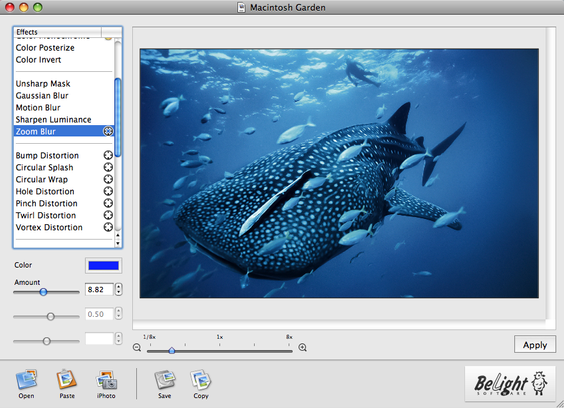This screenshot has height=408, width=564.
Task: Click the empty third parameter value field
Action: pos(99,338)
